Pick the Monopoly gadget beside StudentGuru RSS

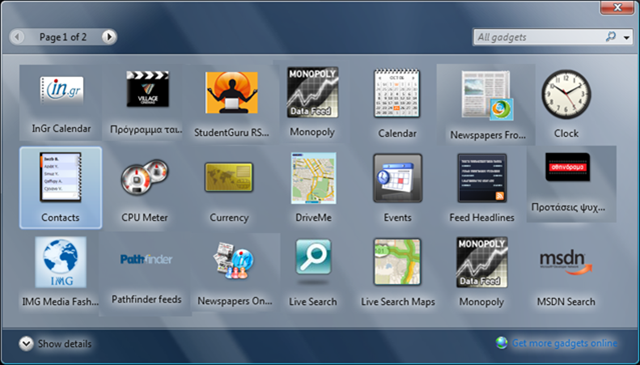coord(313,102)
